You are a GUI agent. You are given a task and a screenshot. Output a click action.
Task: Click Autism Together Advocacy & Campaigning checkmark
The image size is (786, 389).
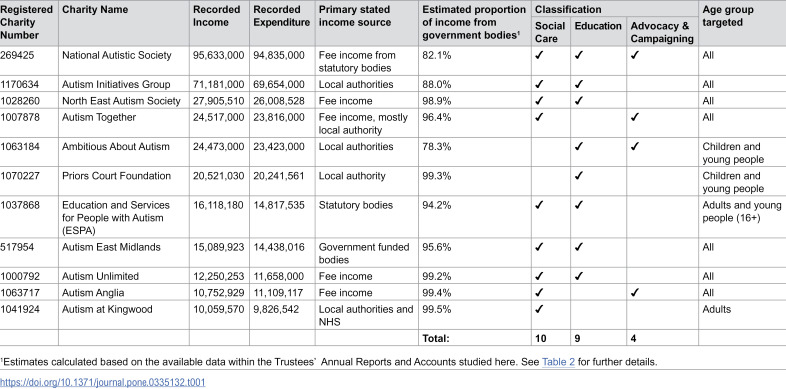(635, 118)
